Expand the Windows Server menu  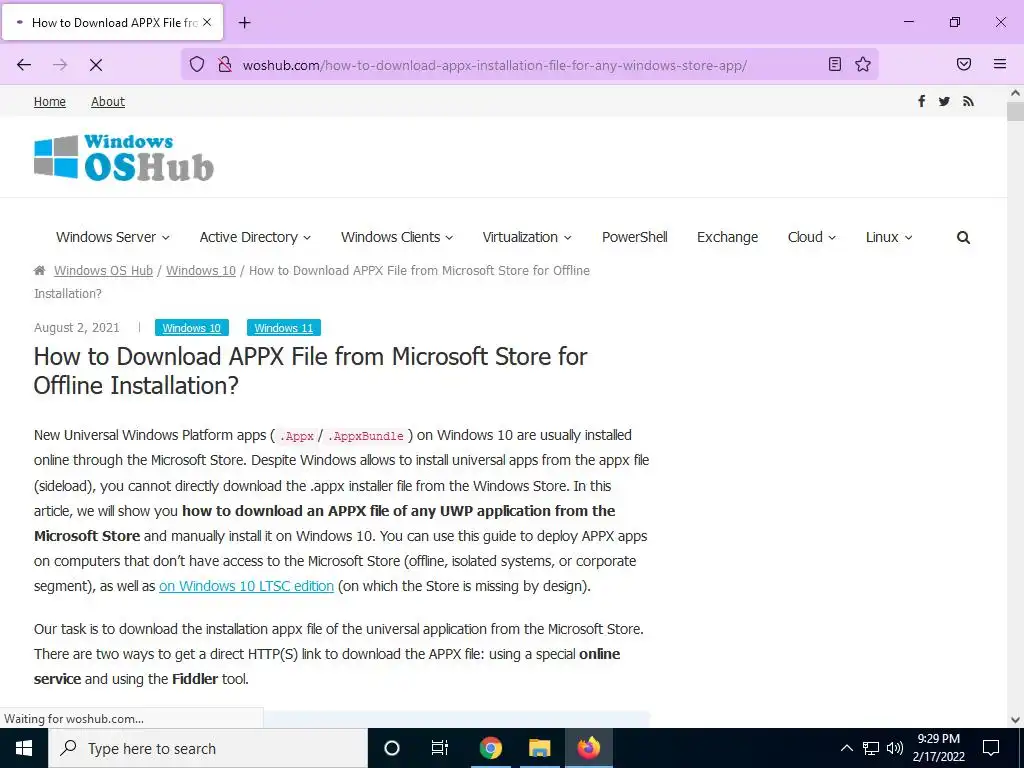pyautogui.click(x=112, y=237)
